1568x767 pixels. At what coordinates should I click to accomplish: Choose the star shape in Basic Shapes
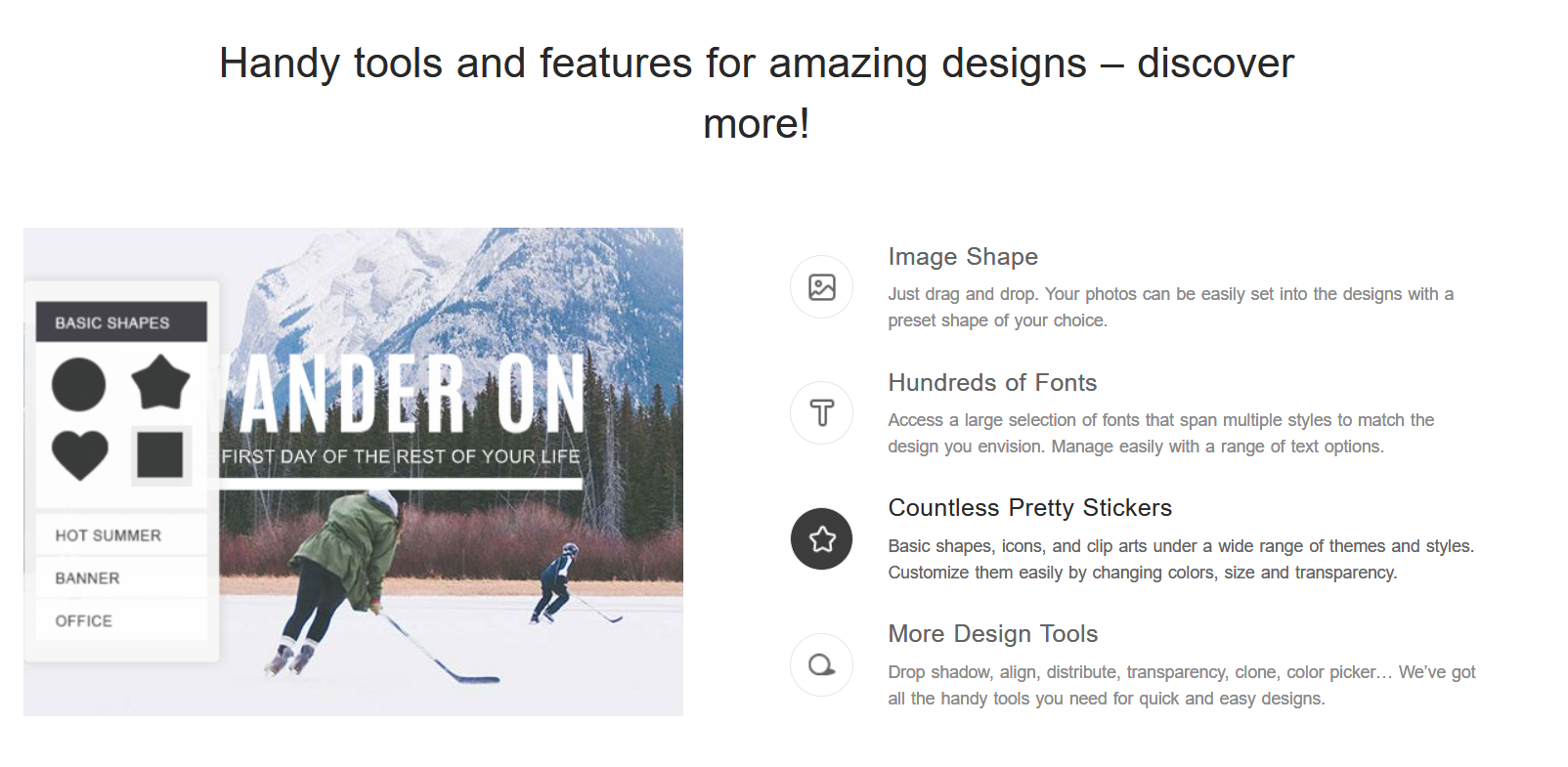coord(160,382)
